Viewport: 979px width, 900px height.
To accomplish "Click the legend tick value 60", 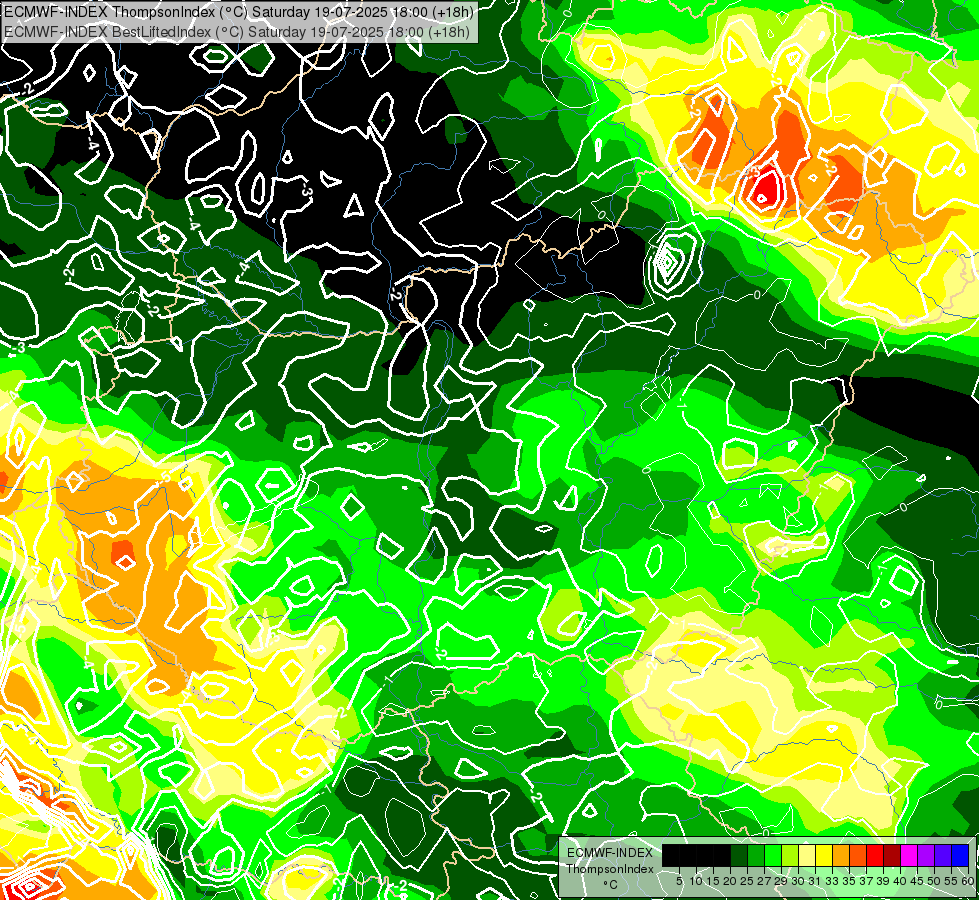I will tap(968, 881).
